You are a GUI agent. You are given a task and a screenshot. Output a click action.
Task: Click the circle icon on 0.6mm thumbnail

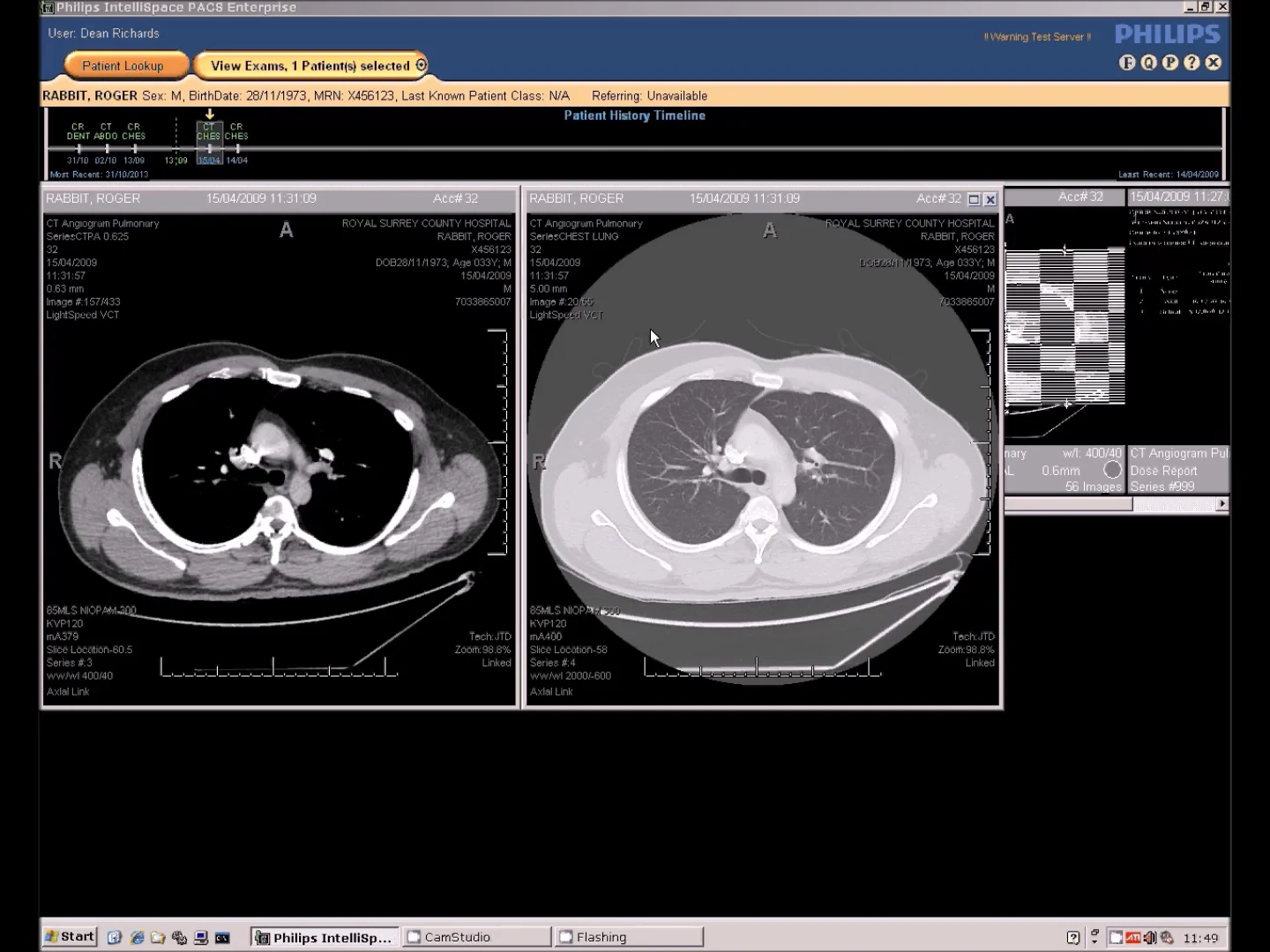click(1113, 470)
